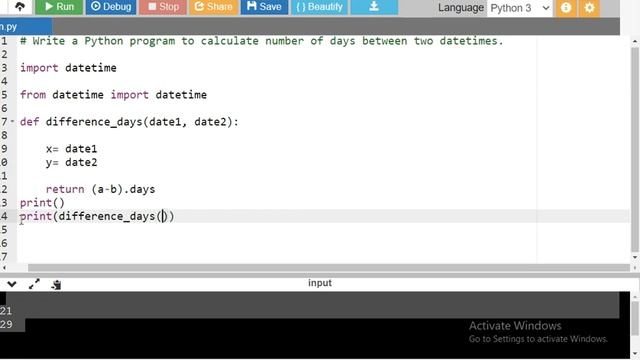The image size is (640, 360).
Task: Click the editor scrollbar's down arrow
Action: click(635, 257)
